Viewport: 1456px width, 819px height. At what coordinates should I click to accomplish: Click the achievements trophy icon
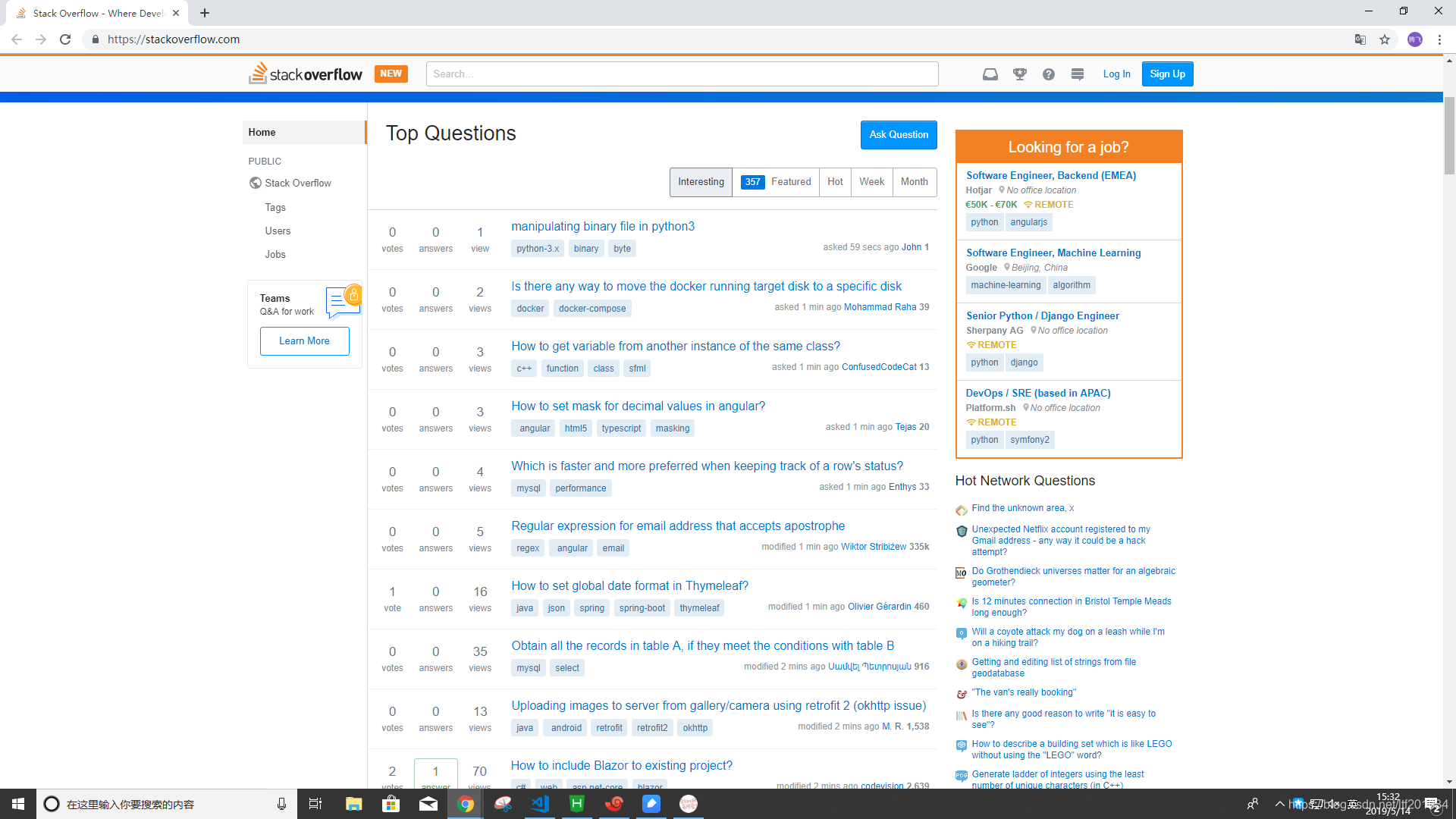click(1019, 74)
